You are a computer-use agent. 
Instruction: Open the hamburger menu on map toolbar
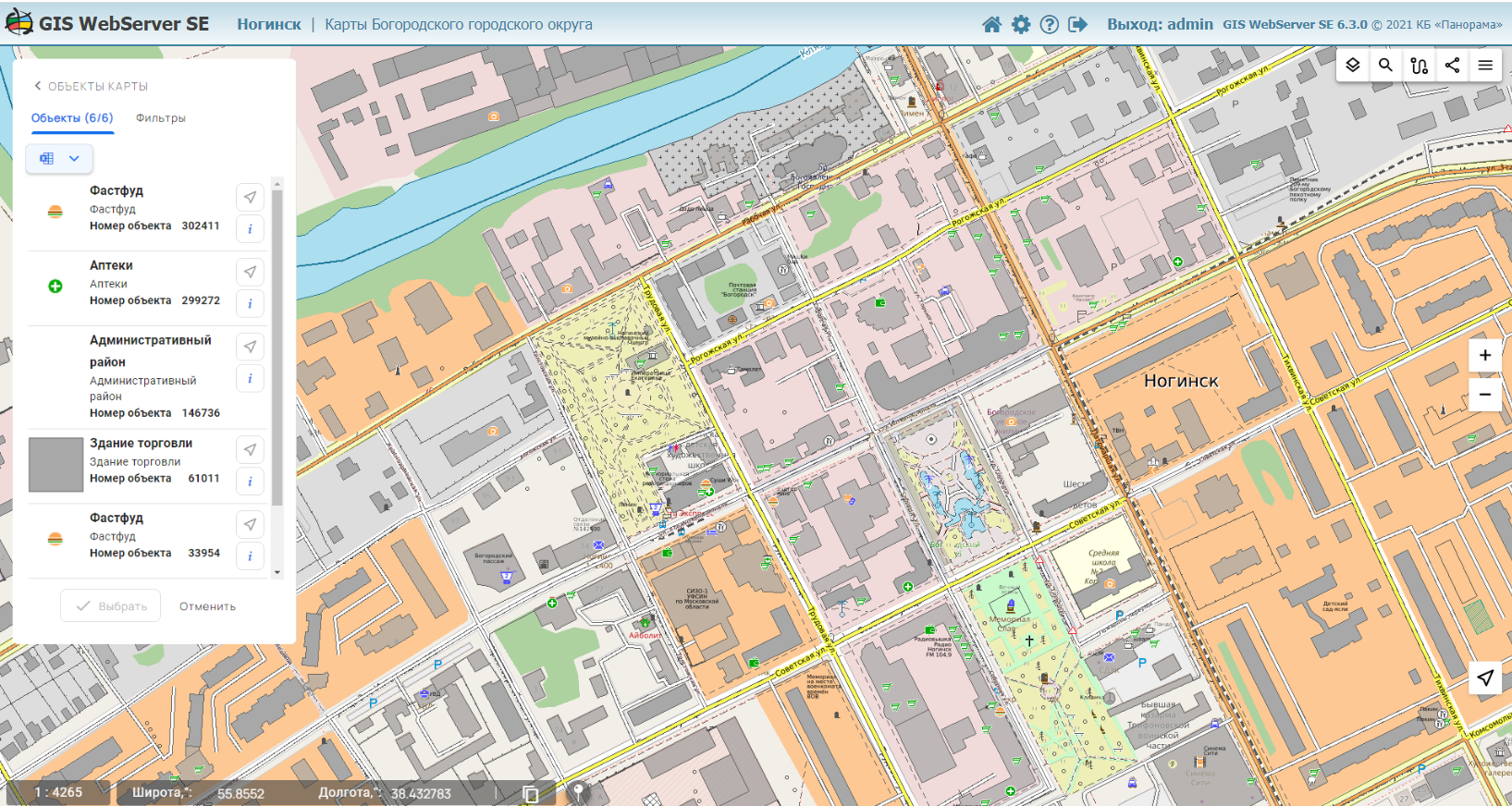click(1485, 65)
